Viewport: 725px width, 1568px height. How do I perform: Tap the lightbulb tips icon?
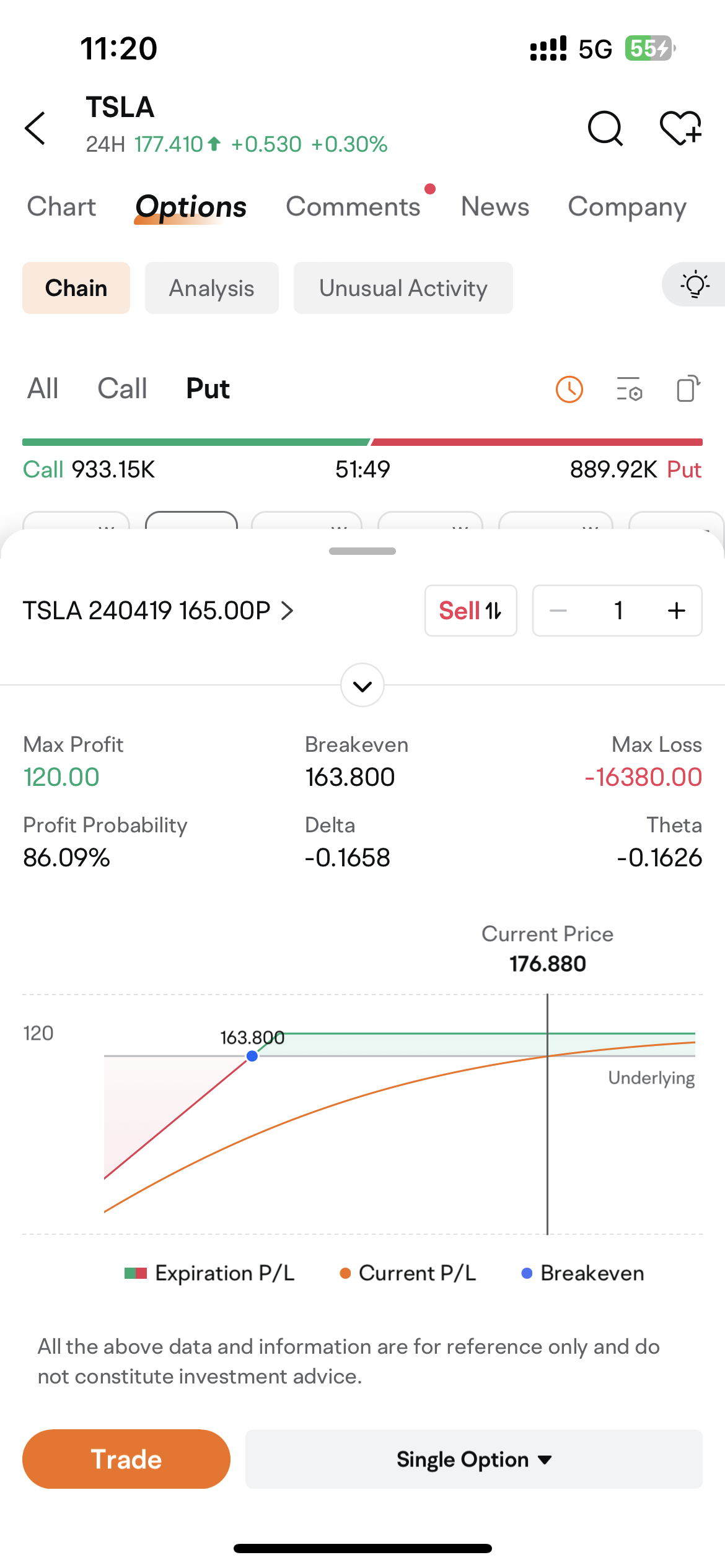pos(695,284)
